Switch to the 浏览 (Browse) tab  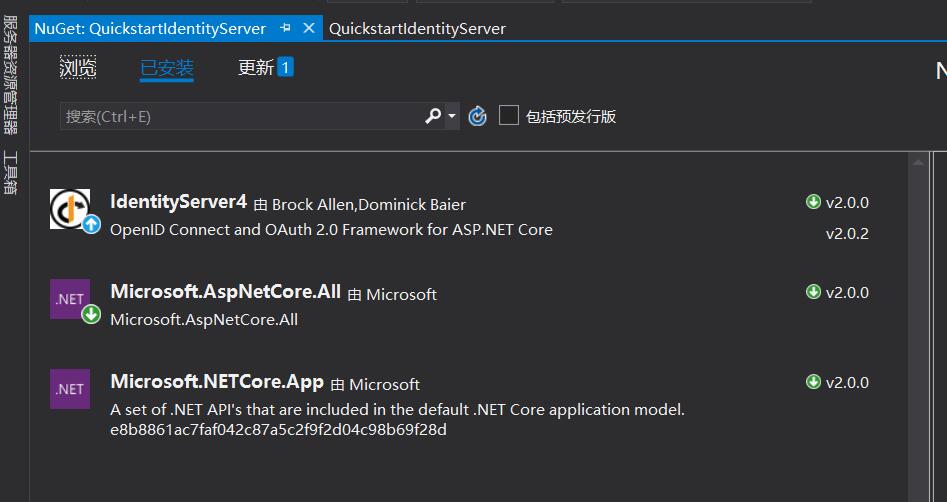click(78, 67)
